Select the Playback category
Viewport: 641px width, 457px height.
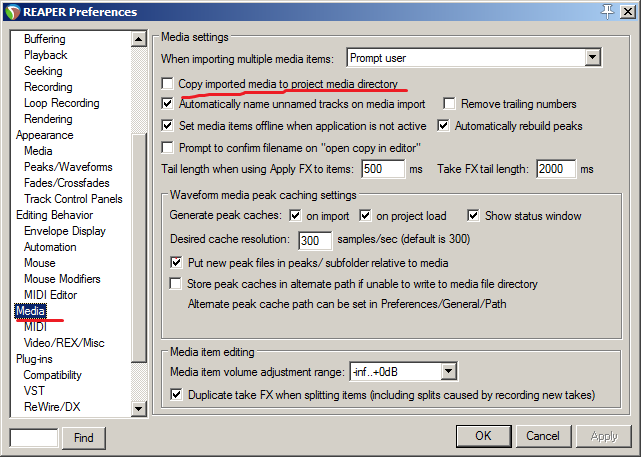pyautogui.click(x=46, y=55)
